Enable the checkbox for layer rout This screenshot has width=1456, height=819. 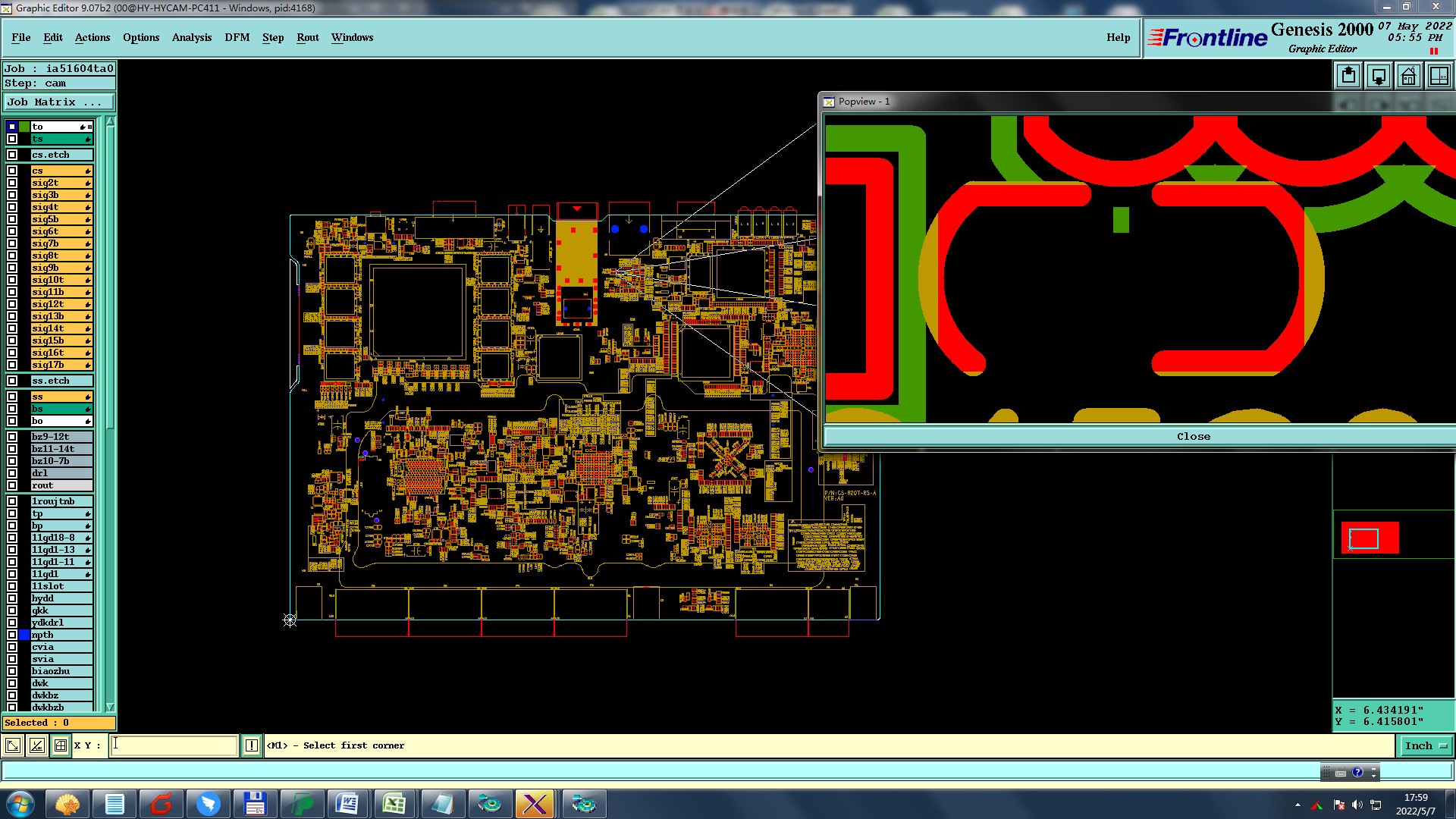coord(12,485)
